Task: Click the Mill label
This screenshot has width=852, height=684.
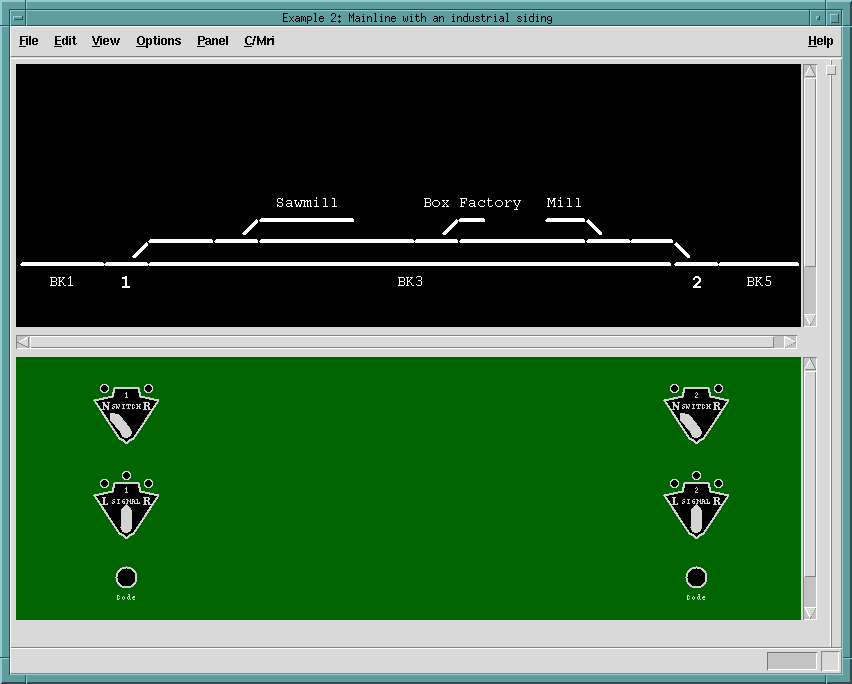Action: [x=563, y=203]
